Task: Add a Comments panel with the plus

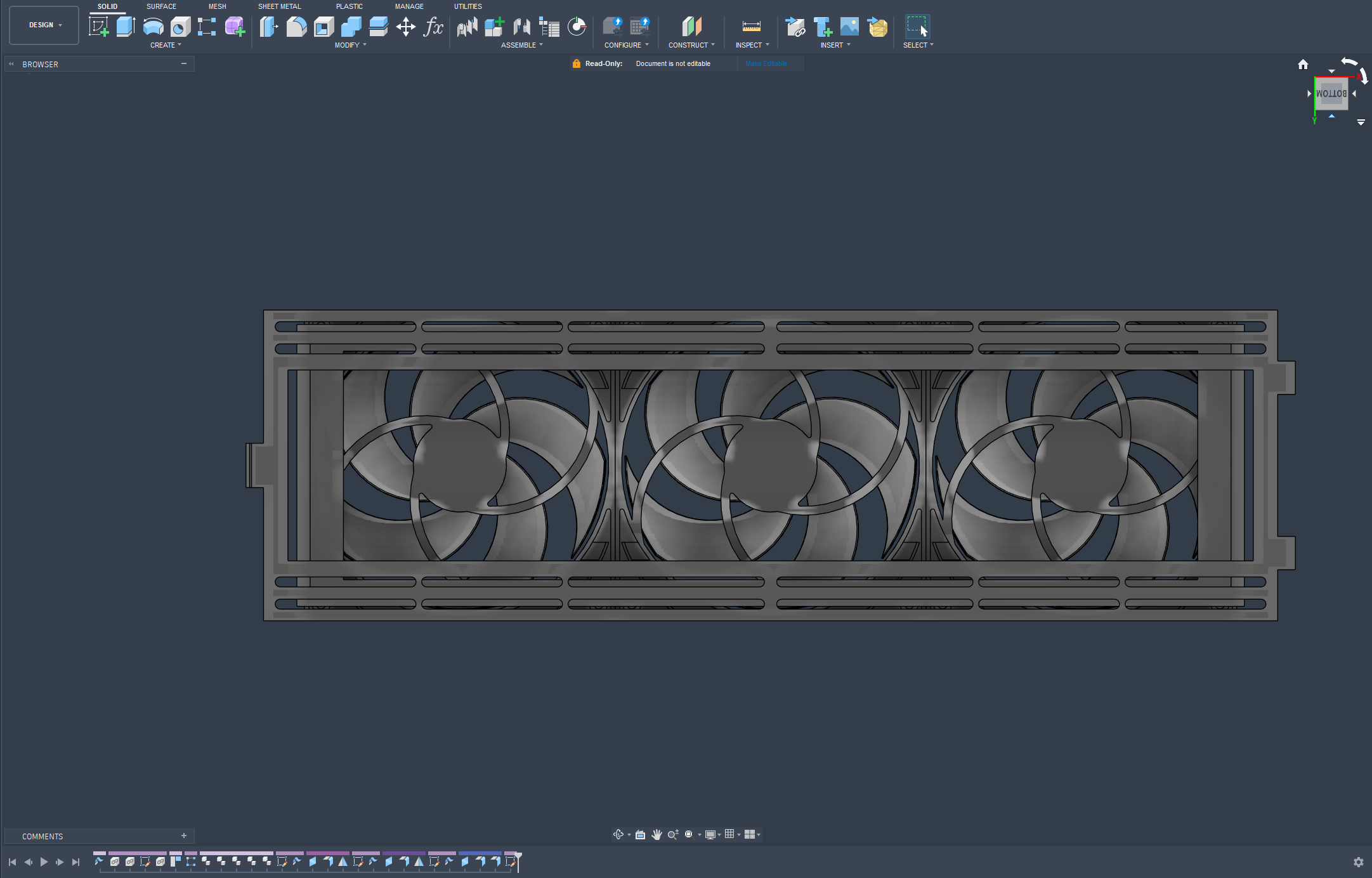Action: [x=184, y=835]
